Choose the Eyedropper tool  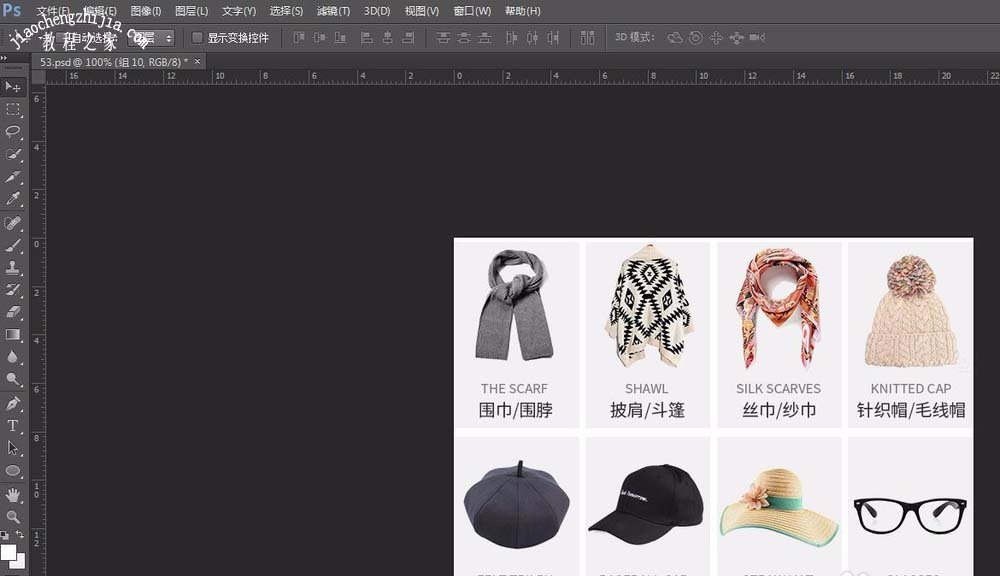tap(13, 199)
